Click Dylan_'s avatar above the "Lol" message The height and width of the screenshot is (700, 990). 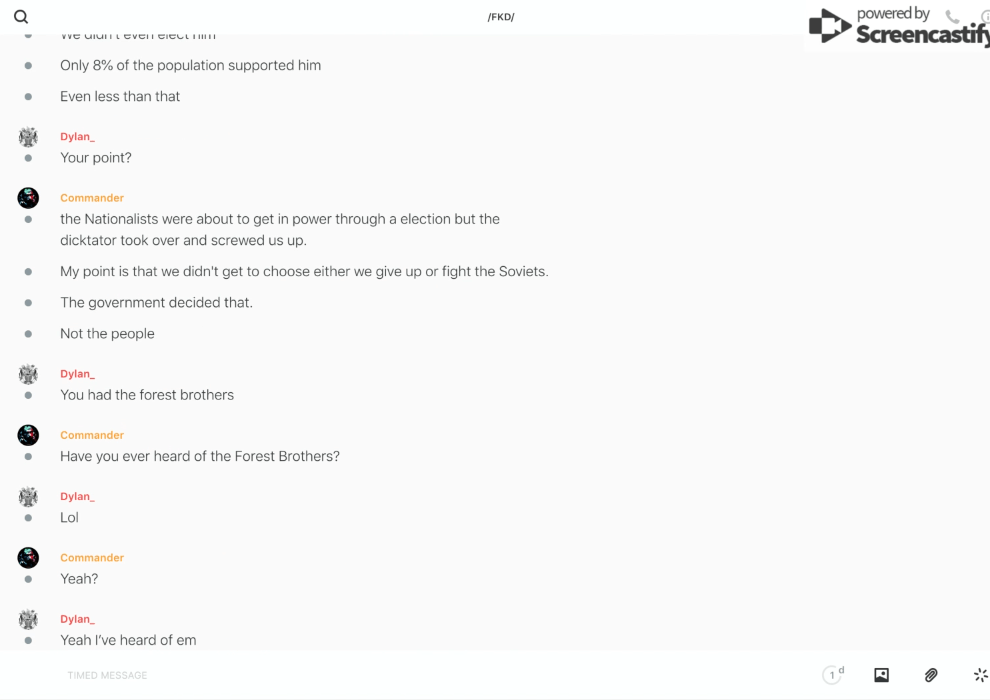[x=28, y=497]
